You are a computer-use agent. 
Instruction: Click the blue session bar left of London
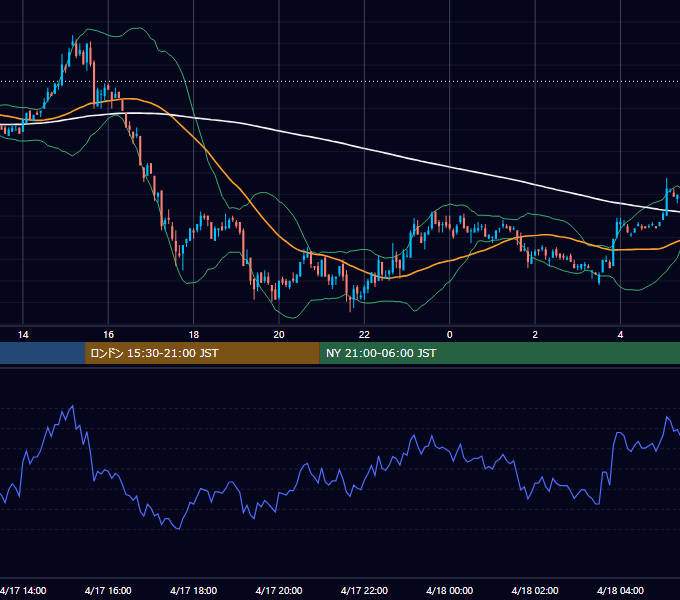[x=42, y=353]
